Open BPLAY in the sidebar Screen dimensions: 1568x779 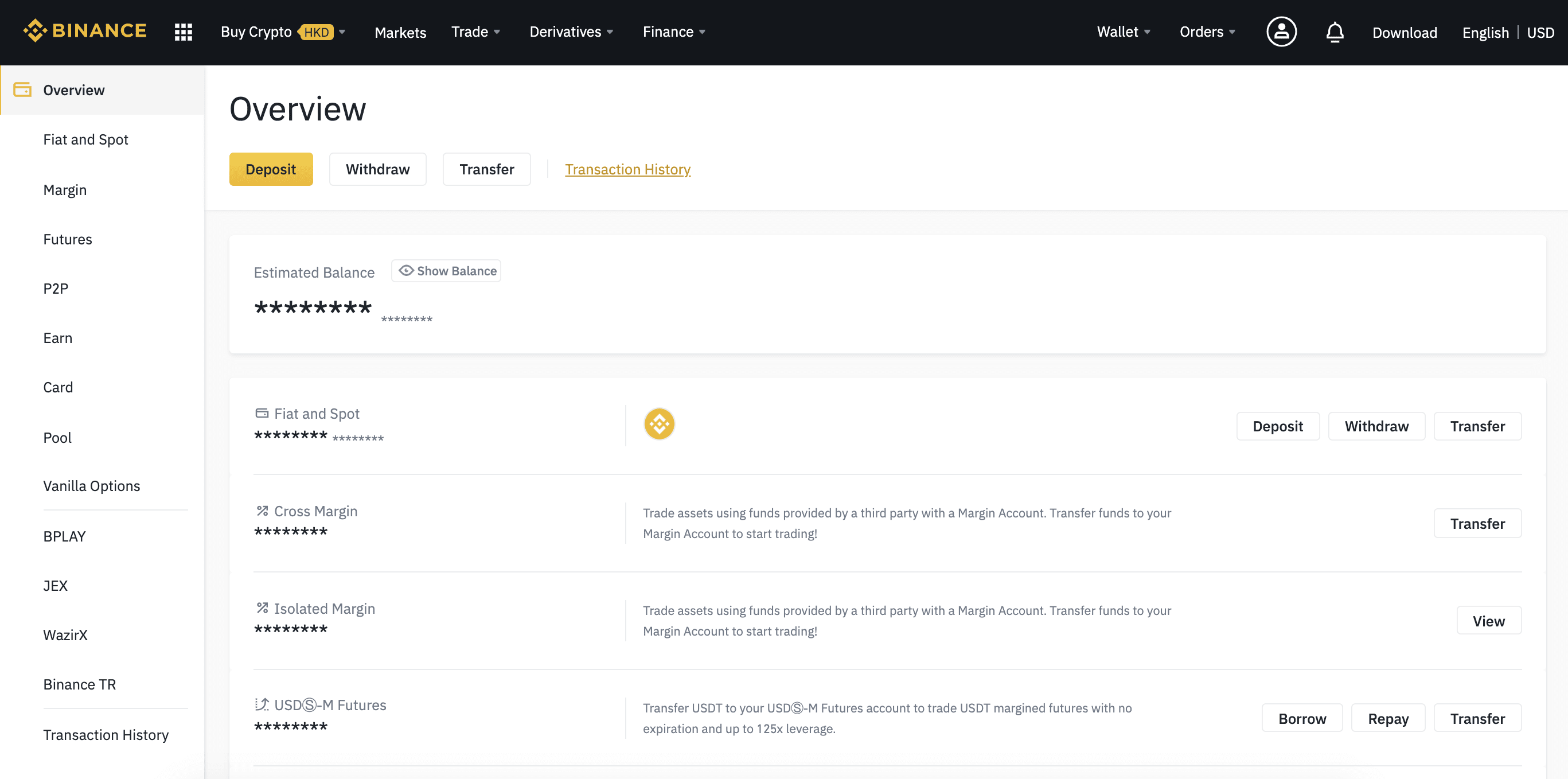coord(65,536)
